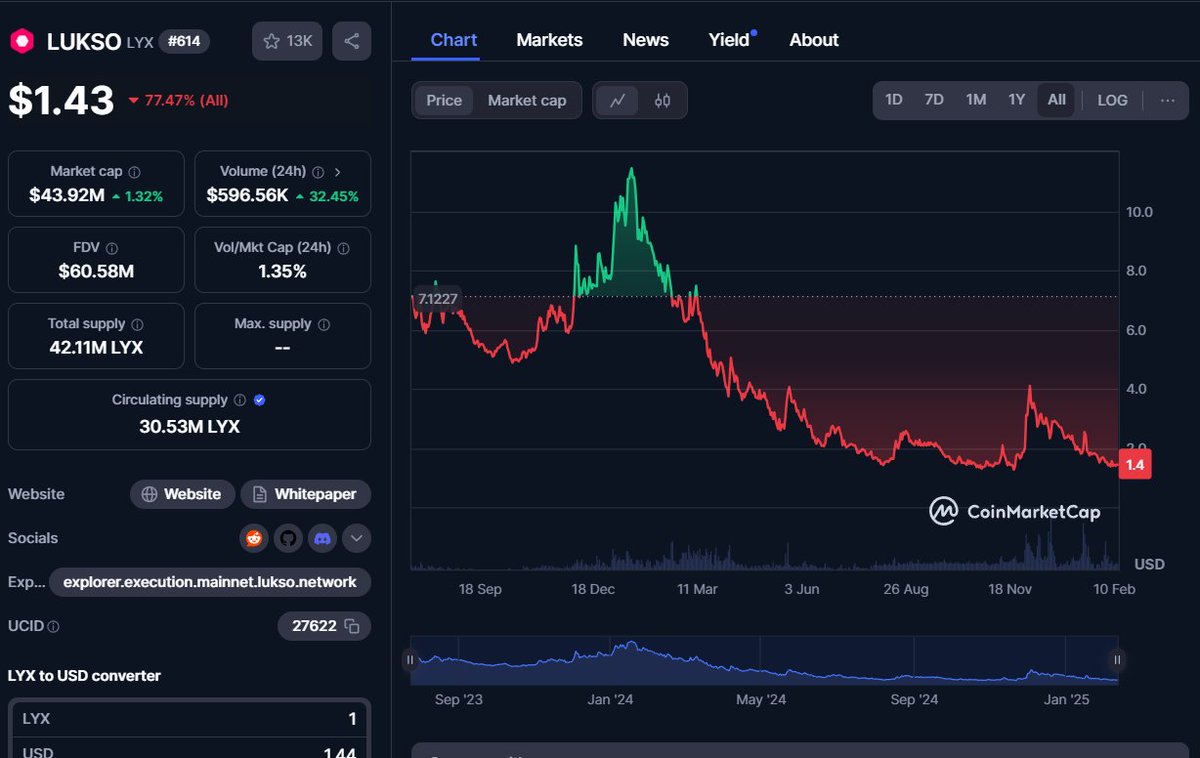
Task: Switch to the Markets tab
Action: coord(549,40)
